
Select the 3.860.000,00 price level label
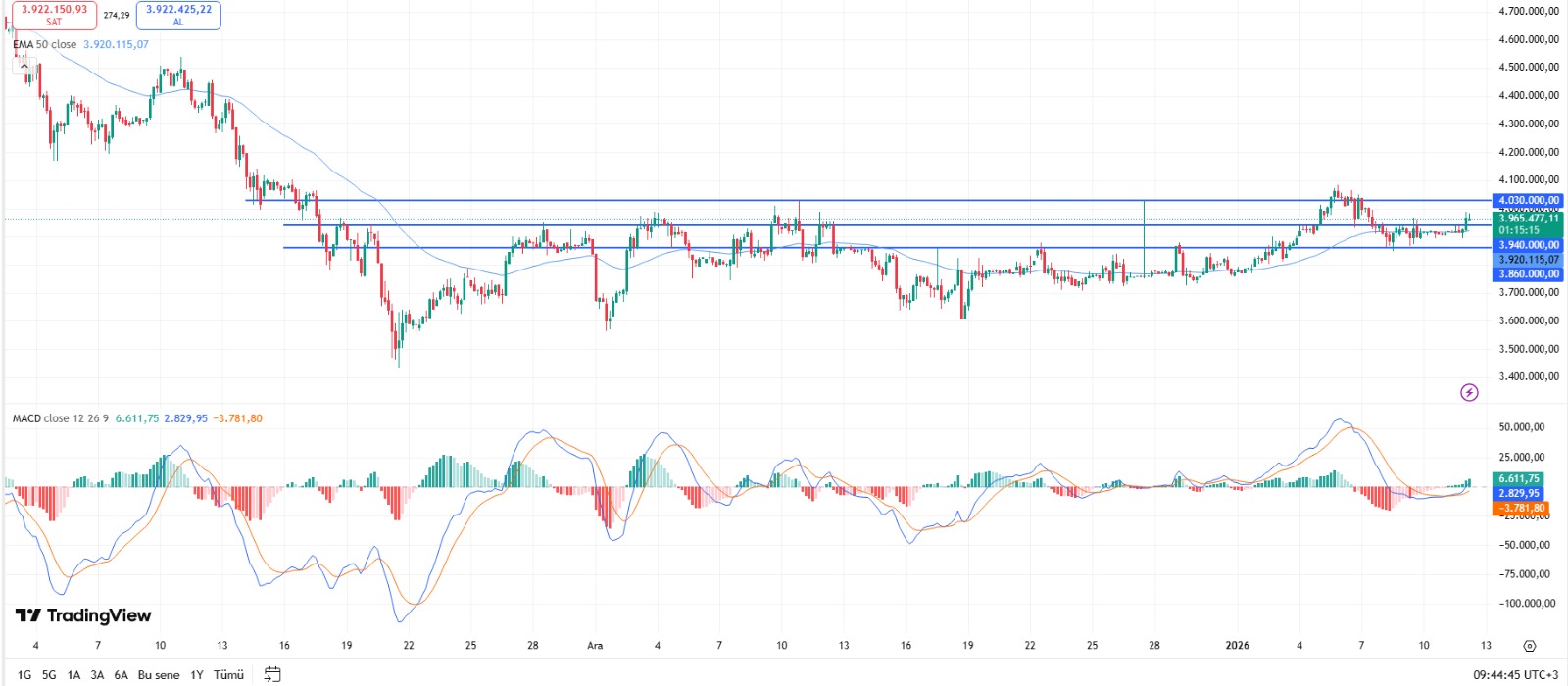pyautogui.click(x=1528, y=274)
